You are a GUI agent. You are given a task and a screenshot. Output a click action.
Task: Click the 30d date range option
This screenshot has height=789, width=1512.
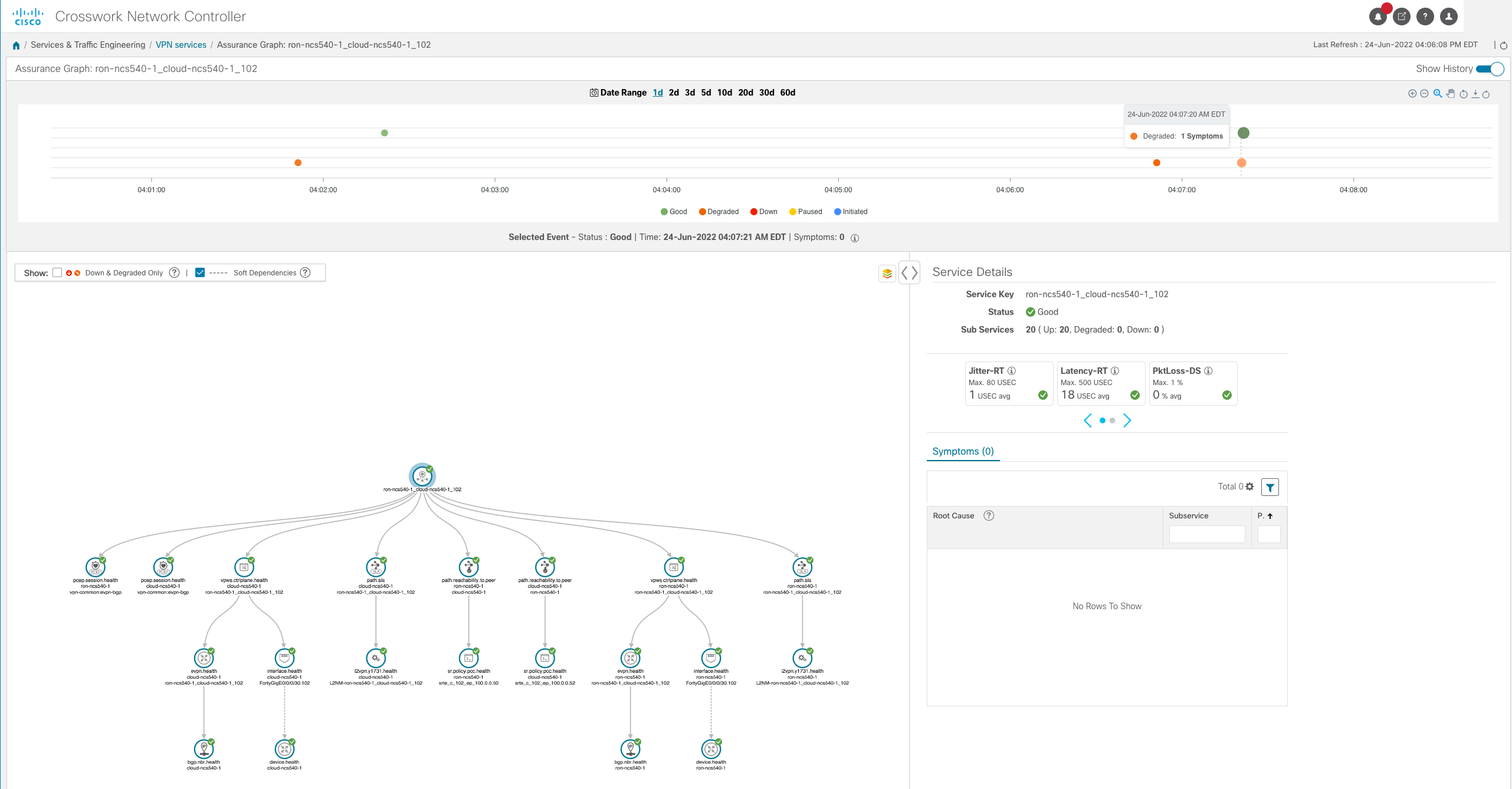[766, 93]
